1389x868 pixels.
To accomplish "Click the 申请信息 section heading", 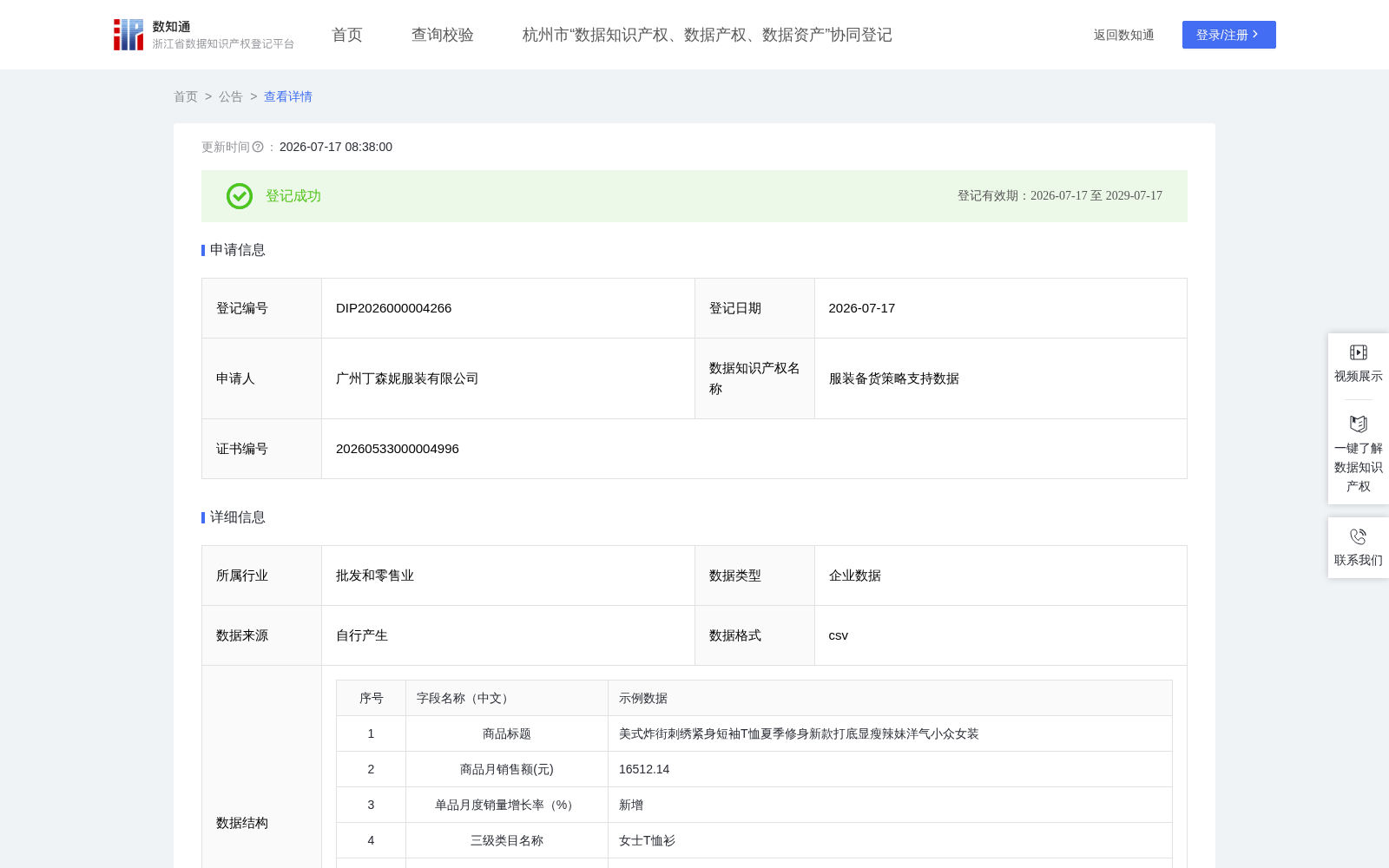I will pyautogui.click(x=237, y=250).
